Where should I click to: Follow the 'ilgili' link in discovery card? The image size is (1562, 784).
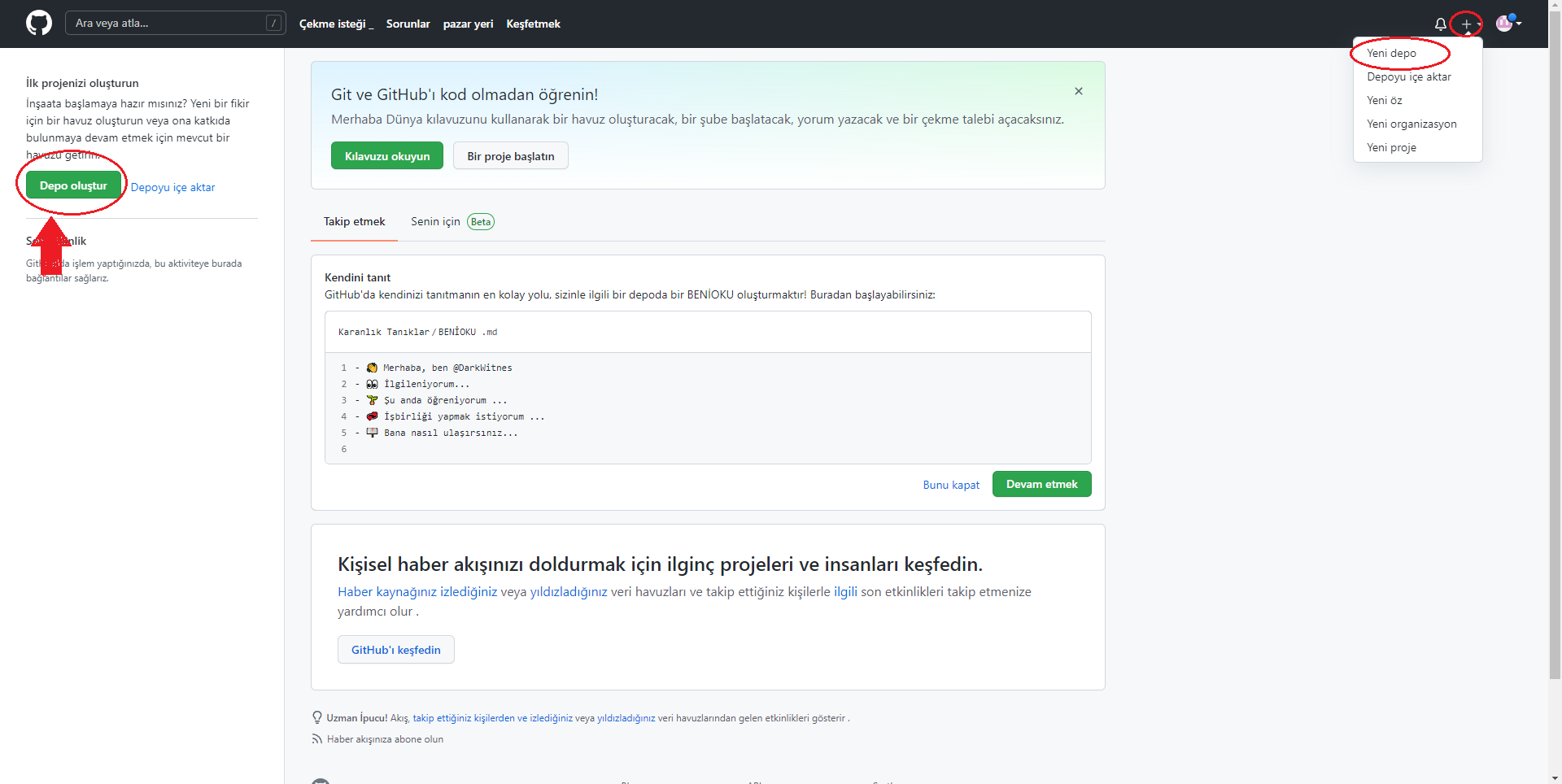coord(845,592)
